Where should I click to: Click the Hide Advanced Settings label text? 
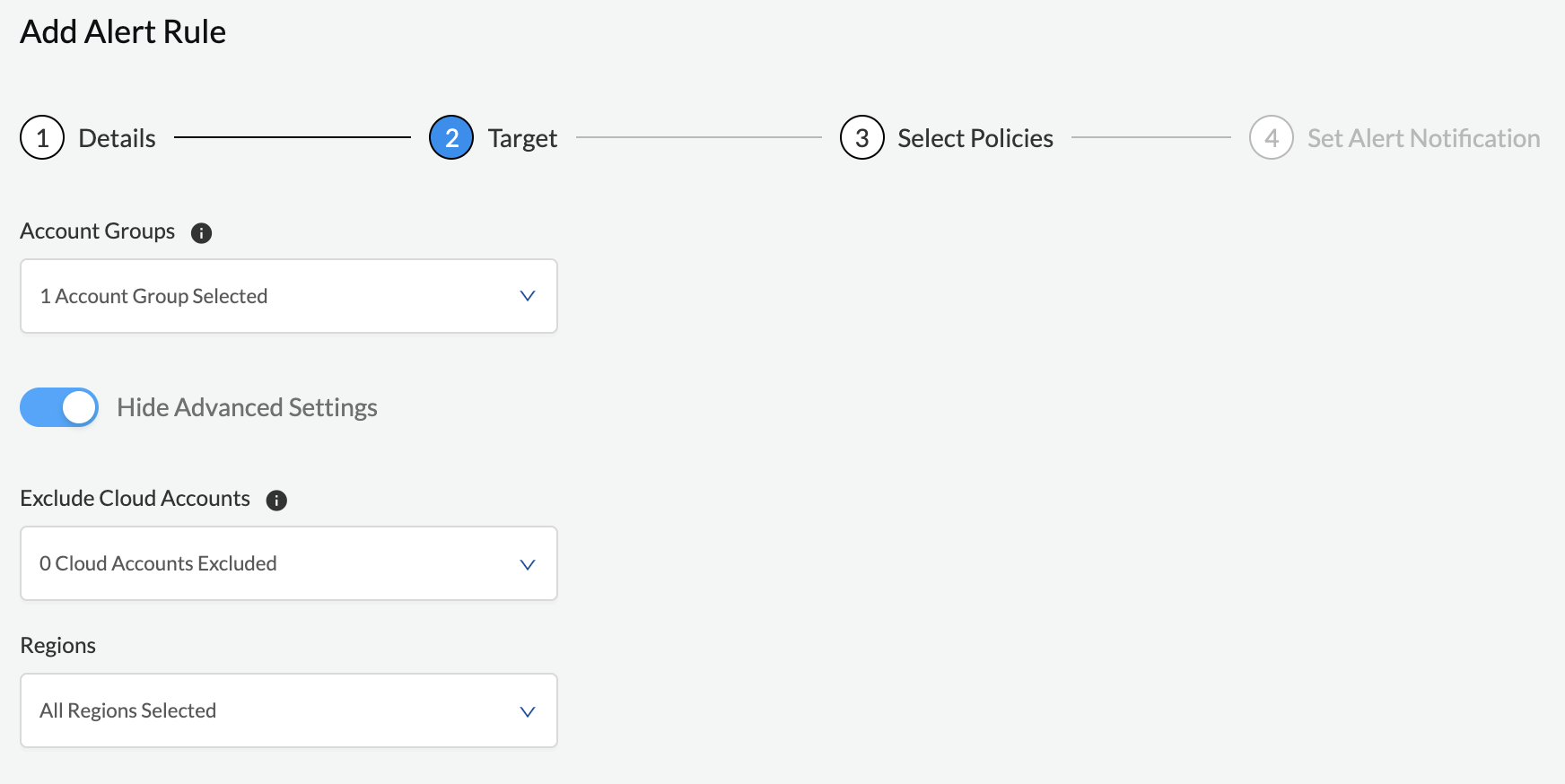click(247, 407)
